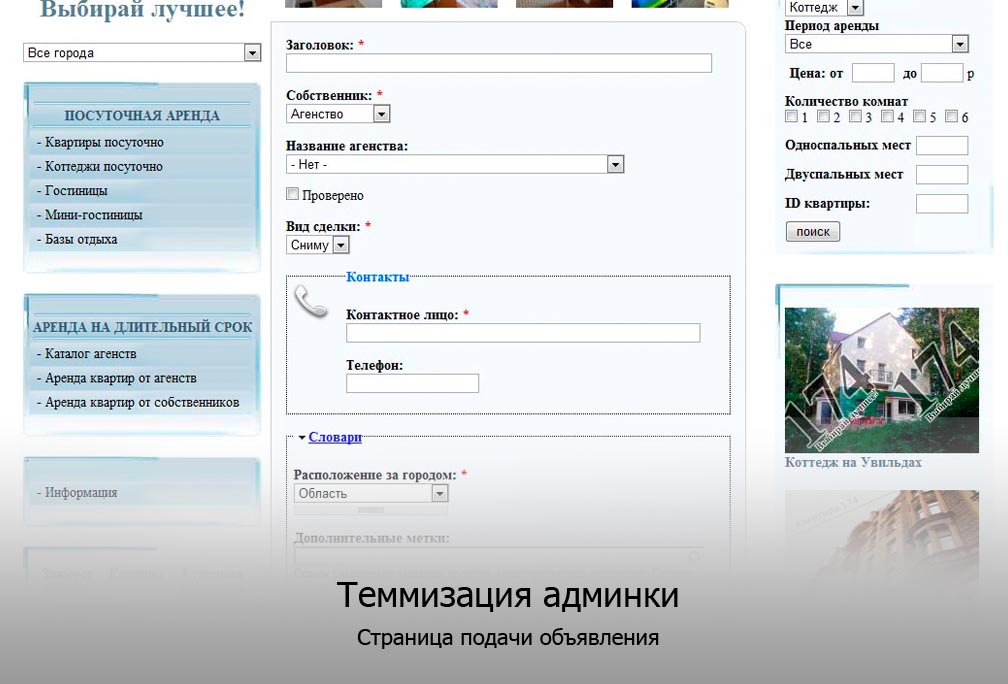Click the АРЕНДА НА ДЛИТЕЛЬНЫЙ СРОК heading
The width and height of the screenshot is (1008, 684).
(x=143, y=327)
